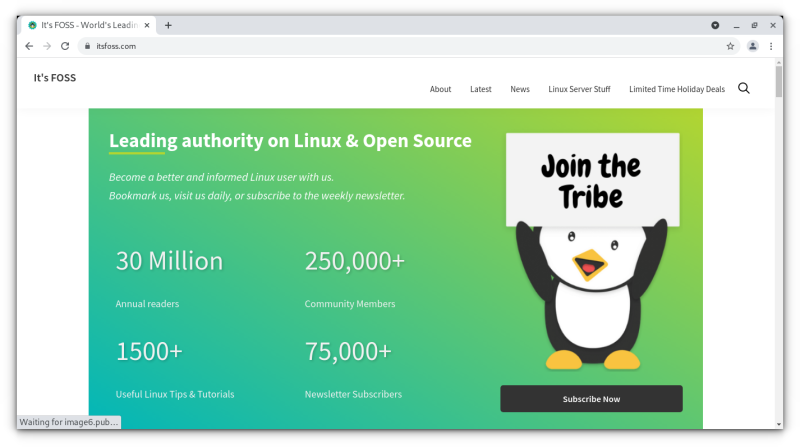The image size is (800, 447).
Task: Open the user profile avatar icon
Action: point(753,46)
